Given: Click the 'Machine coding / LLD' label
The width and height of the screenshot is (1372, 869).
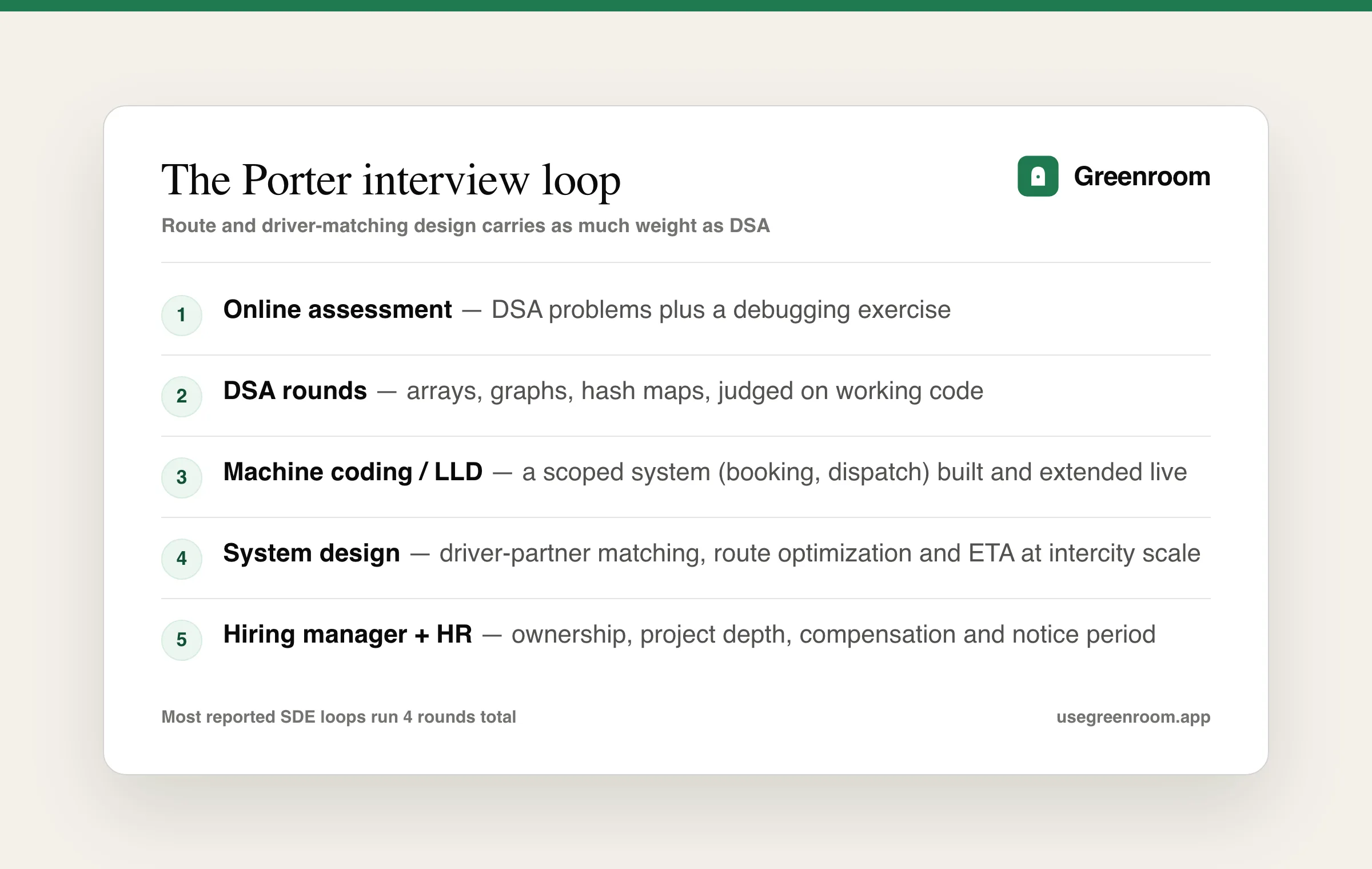Looking at the screenshot, I should [353, 472].
